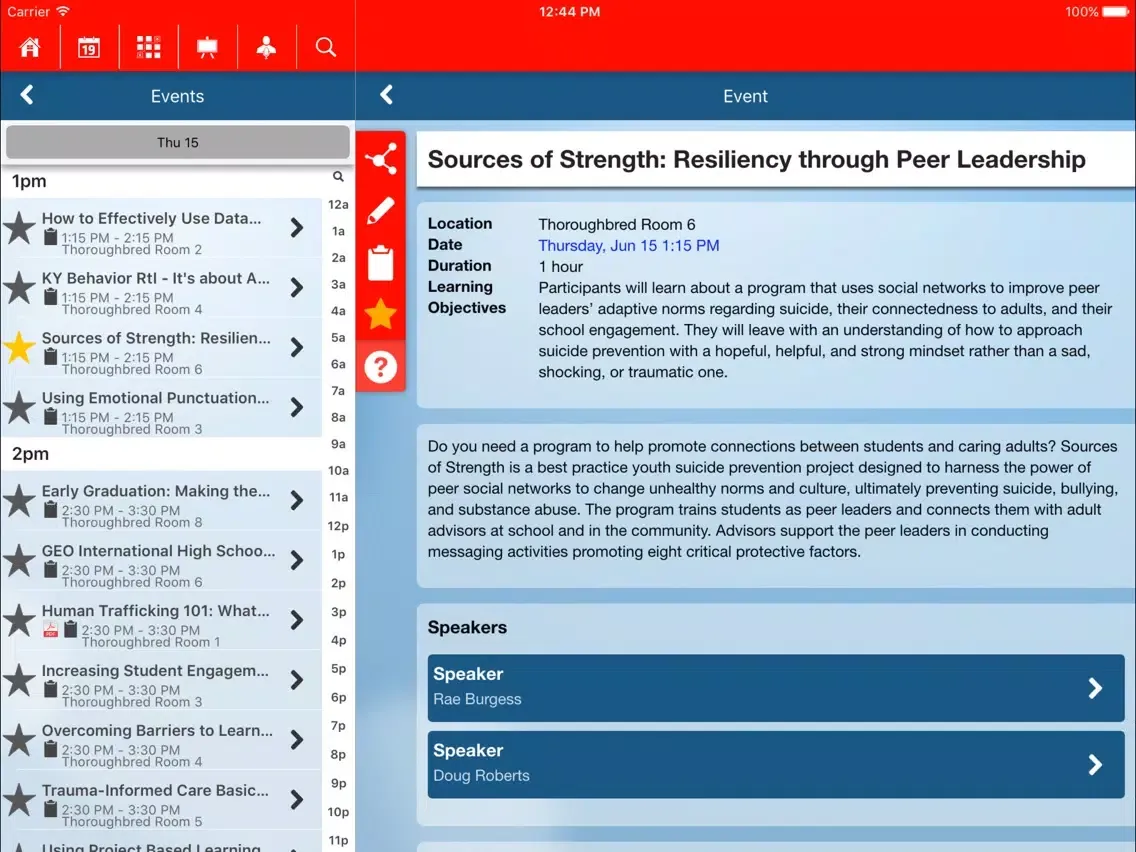Tap the battery indicator in status bar

point(1116,12)
